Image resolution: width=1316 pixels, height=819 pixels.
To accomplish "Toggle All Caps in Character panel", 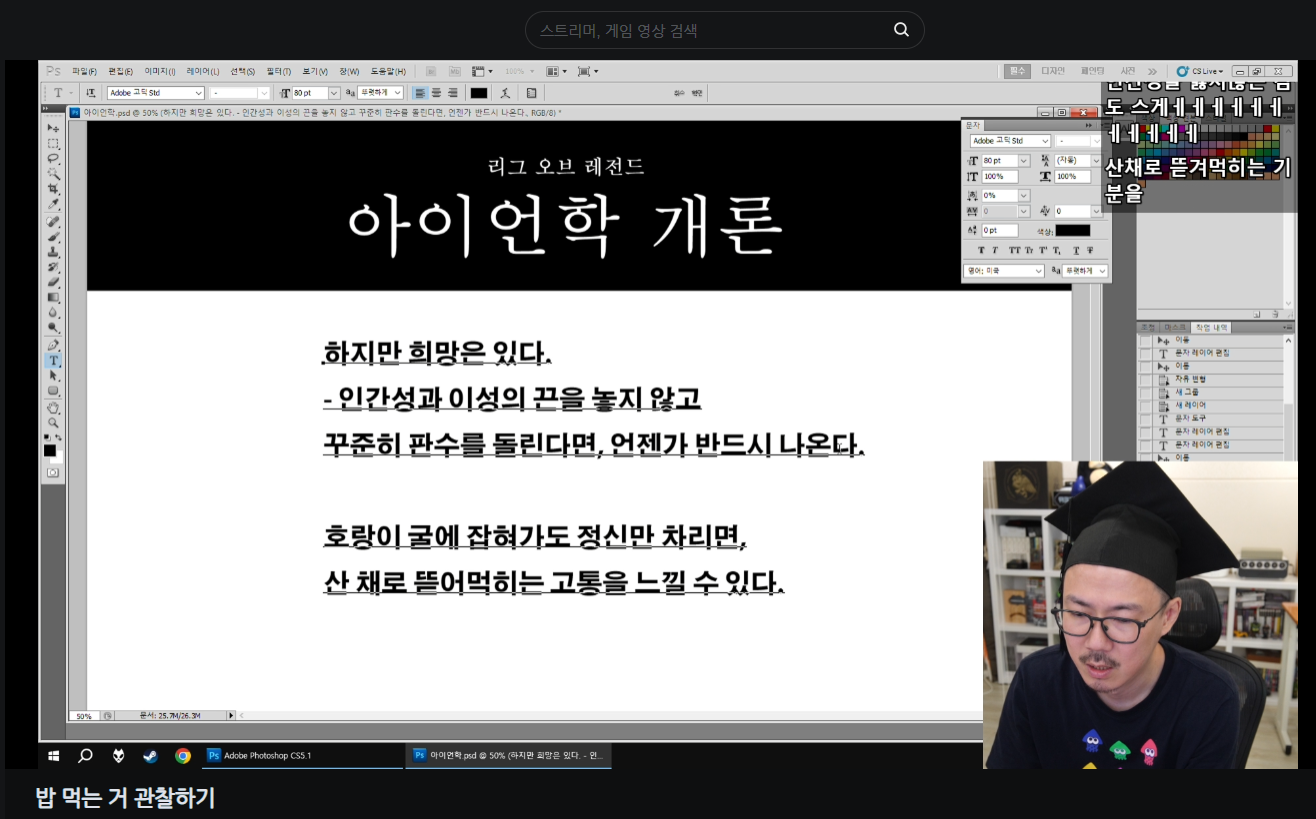I will tap(1015, 250).
